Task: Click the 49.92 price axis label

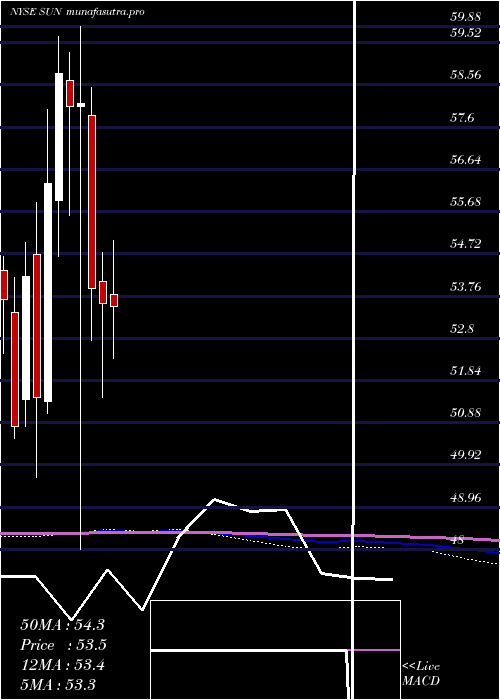Action: (x=465, y=455)
